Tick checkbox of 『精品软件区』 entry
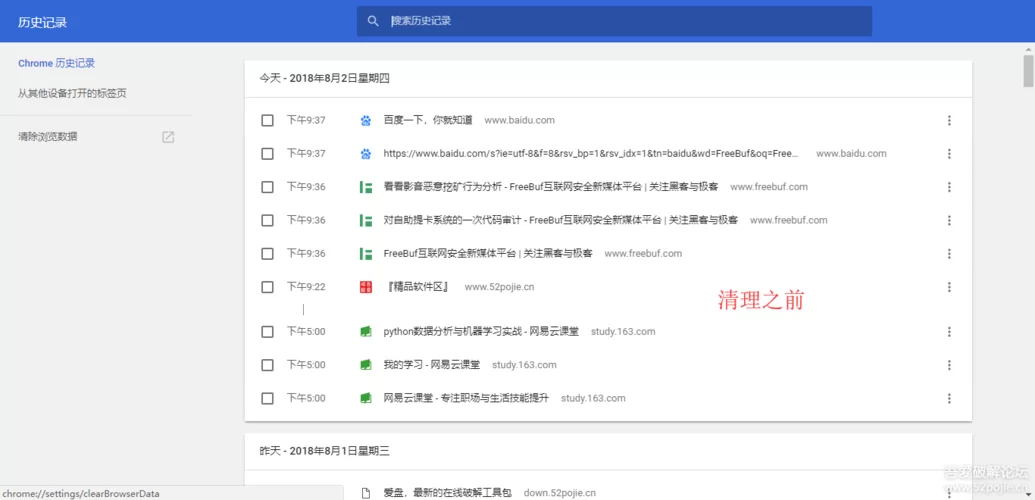 pyautogui.click(x=267, y=287)
